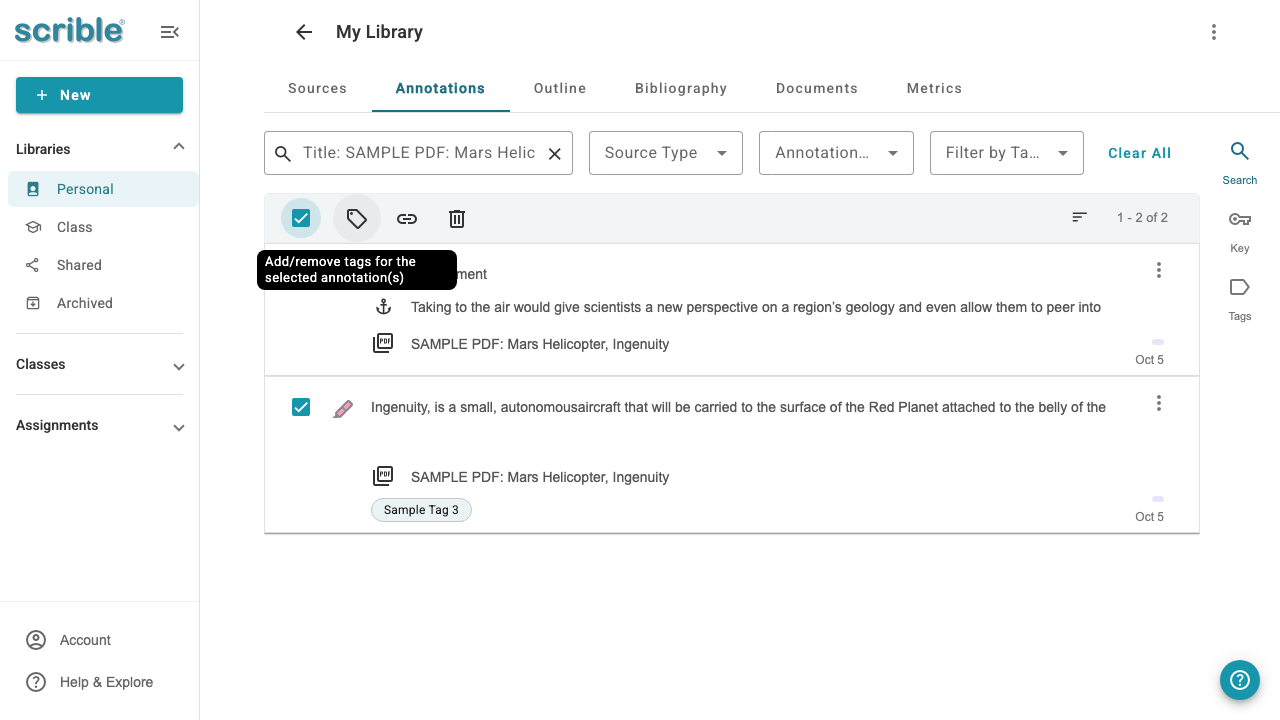This screenshot has width=1280, height=720.
Task: Open the Annotation type dropdown
Action: (836, 153)
